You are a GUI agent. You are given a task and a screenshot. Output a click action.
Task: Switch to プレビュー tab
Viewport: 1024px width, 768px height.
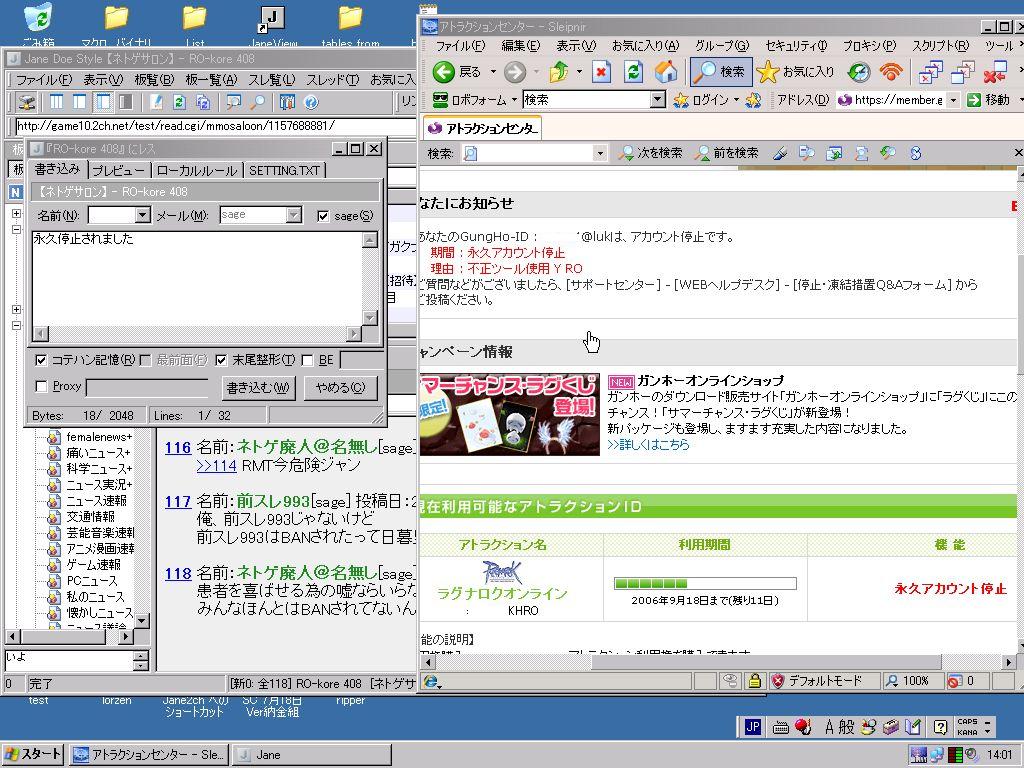tap(118, 170)
